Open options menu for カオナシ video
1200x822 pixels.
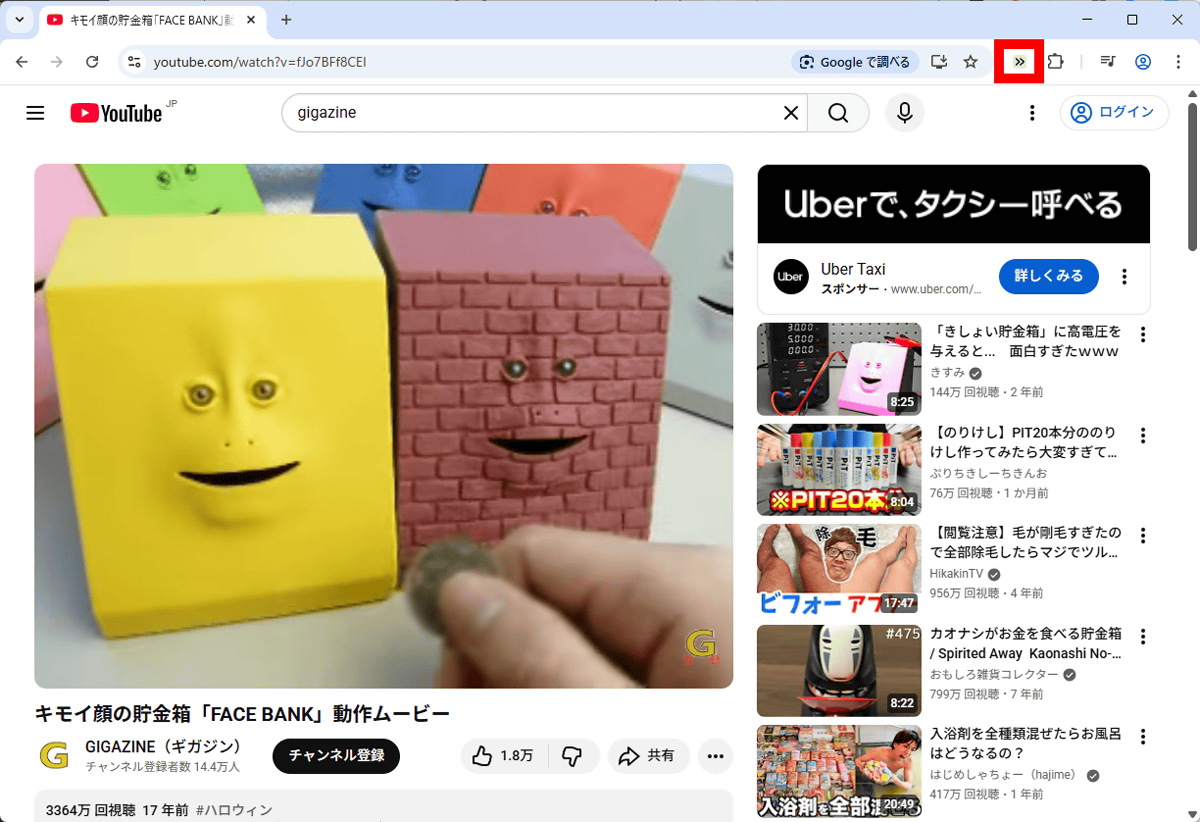click(x=1143, y=637)
